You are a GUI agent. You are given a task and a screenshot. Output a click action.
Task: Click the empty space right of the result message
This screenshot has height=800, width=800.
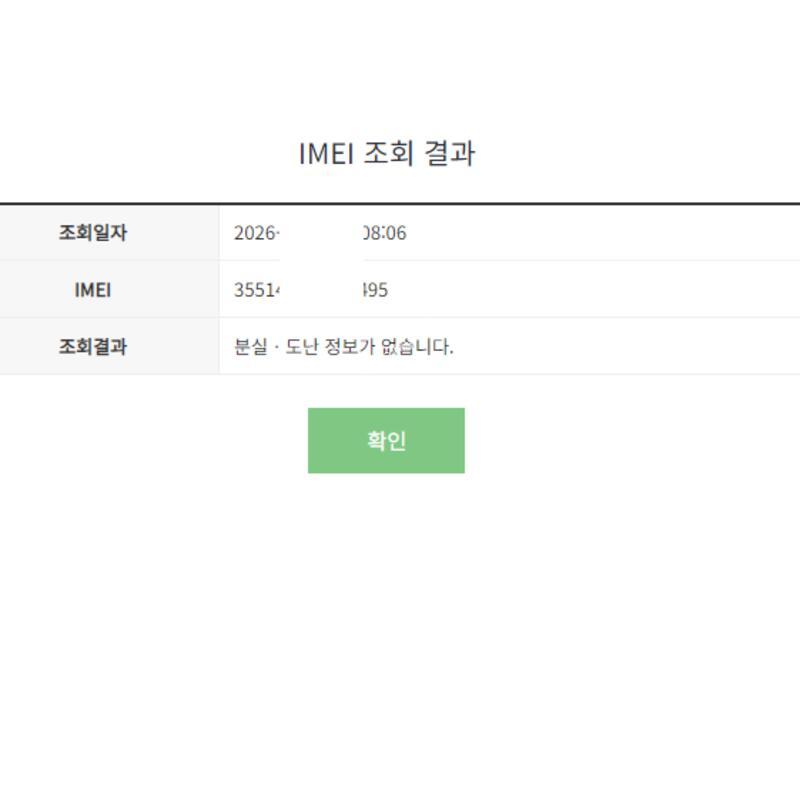coord(620,347)
